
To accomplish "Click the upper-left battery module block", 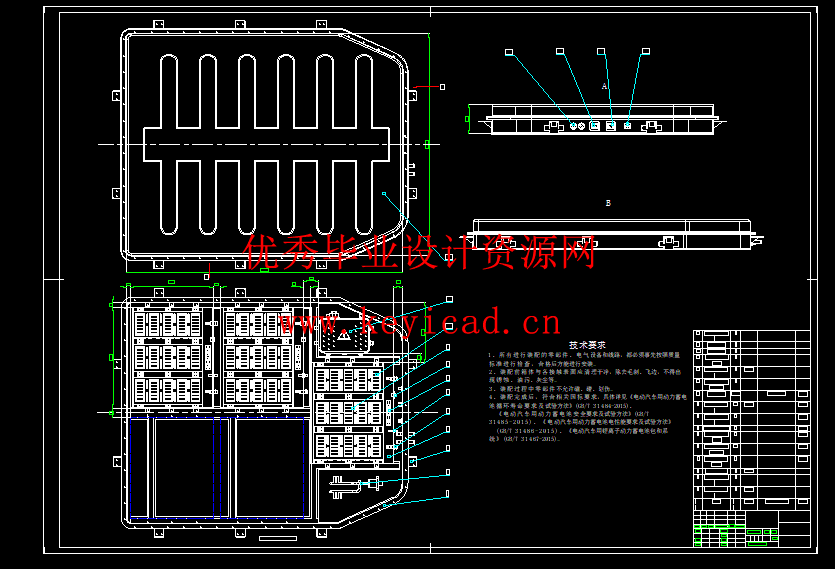I will click(167, 323).
